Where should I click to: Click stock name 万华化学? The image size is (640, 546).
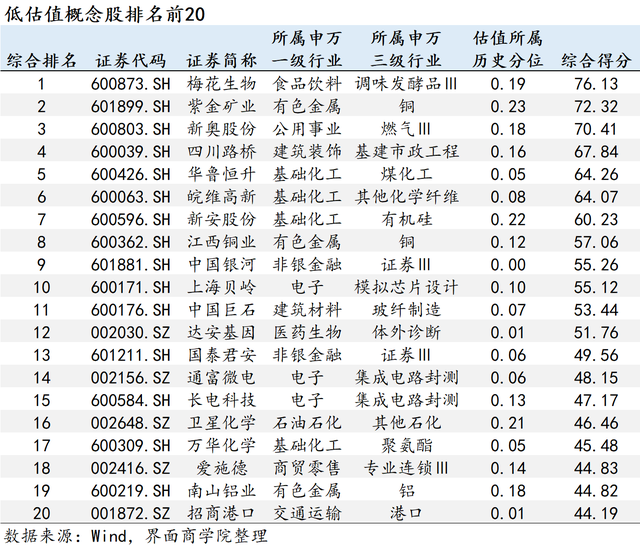[x=222, y=446]
